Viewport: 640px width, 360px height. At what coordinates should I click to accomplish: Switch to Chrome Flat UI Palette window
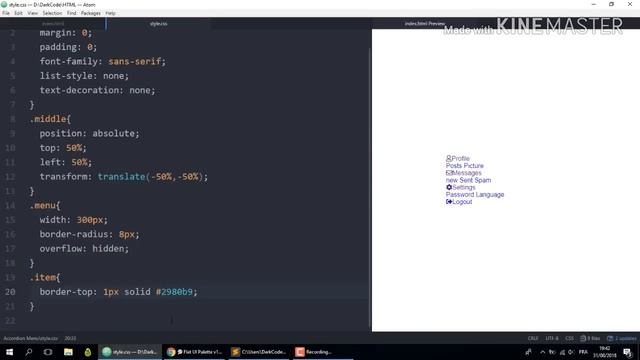point(195,352)
